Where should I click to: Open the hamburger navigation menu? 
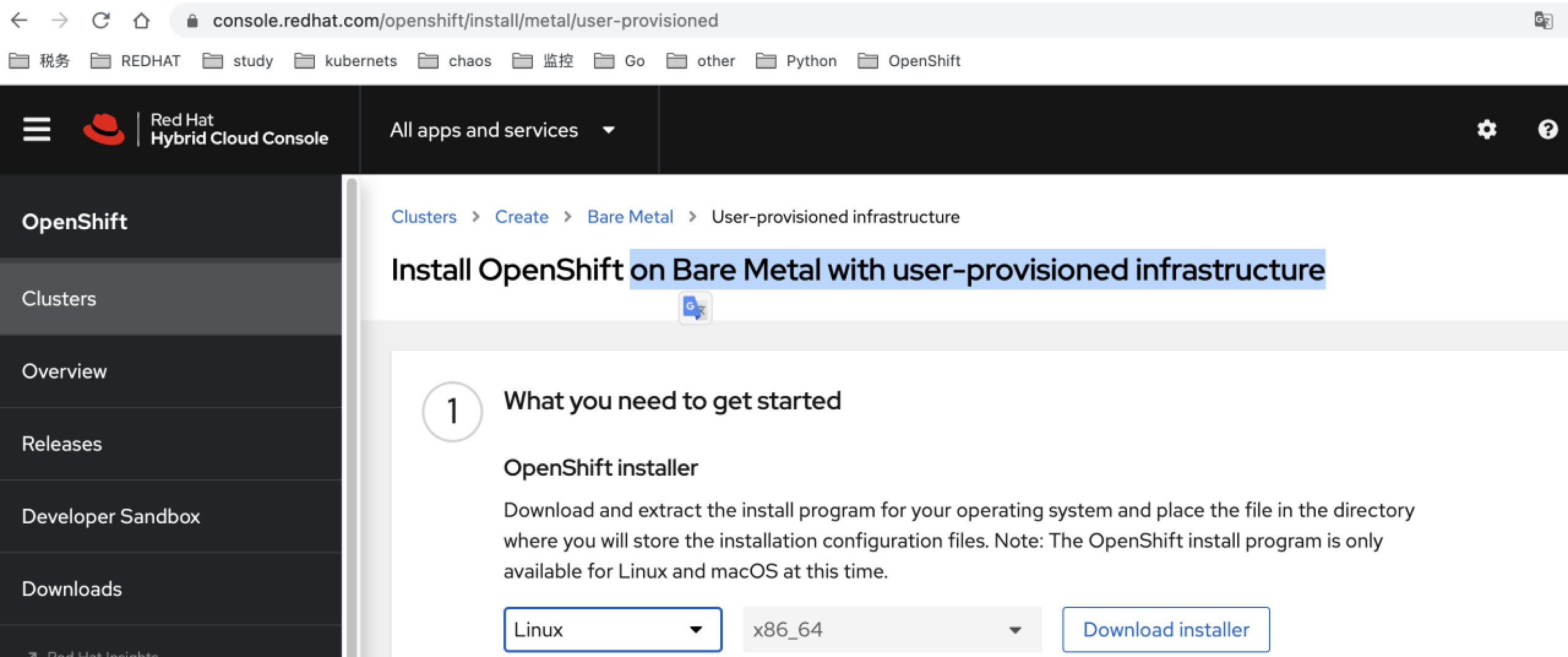(36, 129)
